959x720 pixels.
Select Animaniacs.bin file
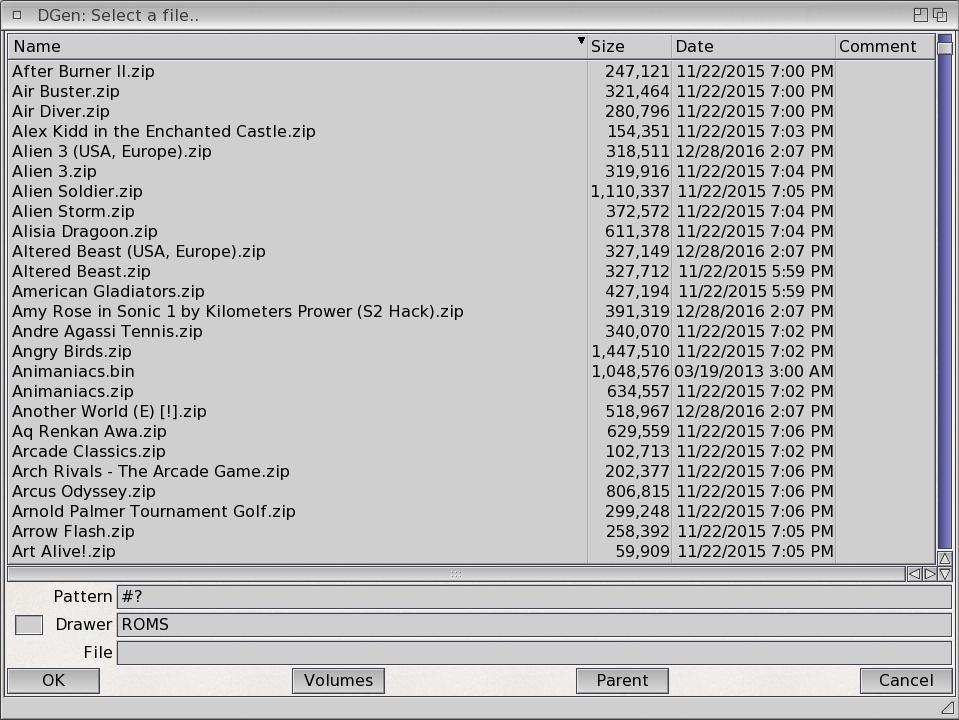click(472, 371)
